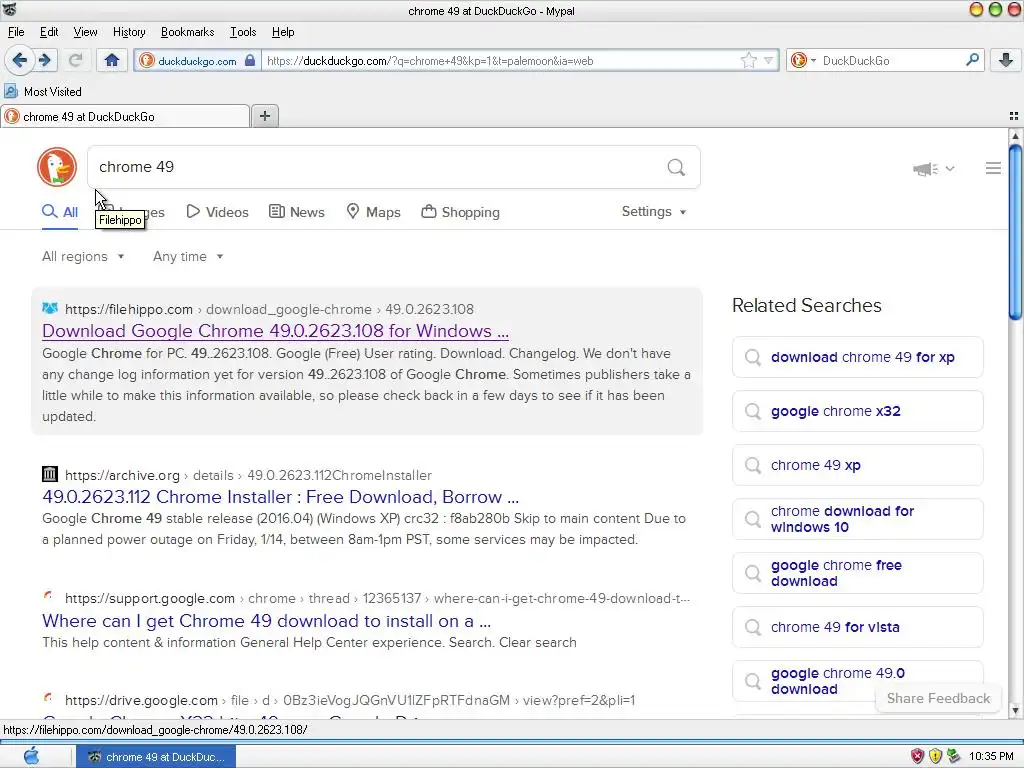Go to the home page icon

tap(112, 61)
